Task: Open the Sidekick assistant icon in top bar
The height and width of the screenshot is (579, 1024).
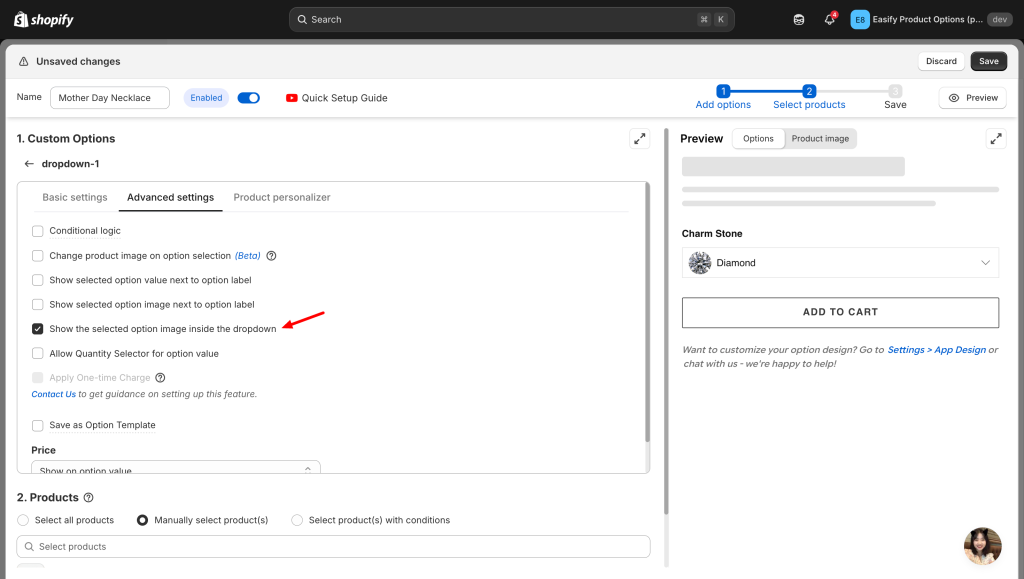Action: coord(798,19)
